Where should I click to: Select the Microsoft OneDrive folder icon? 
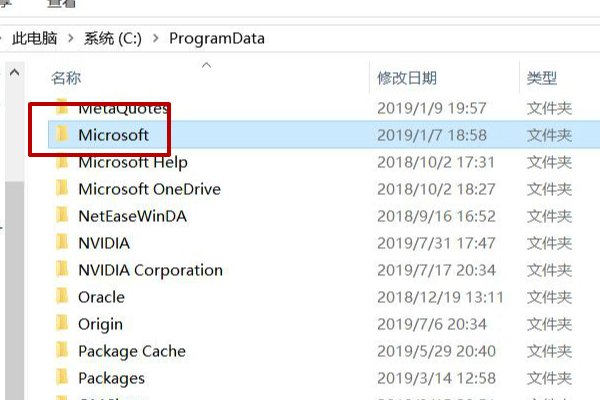(x=62, y=189)
